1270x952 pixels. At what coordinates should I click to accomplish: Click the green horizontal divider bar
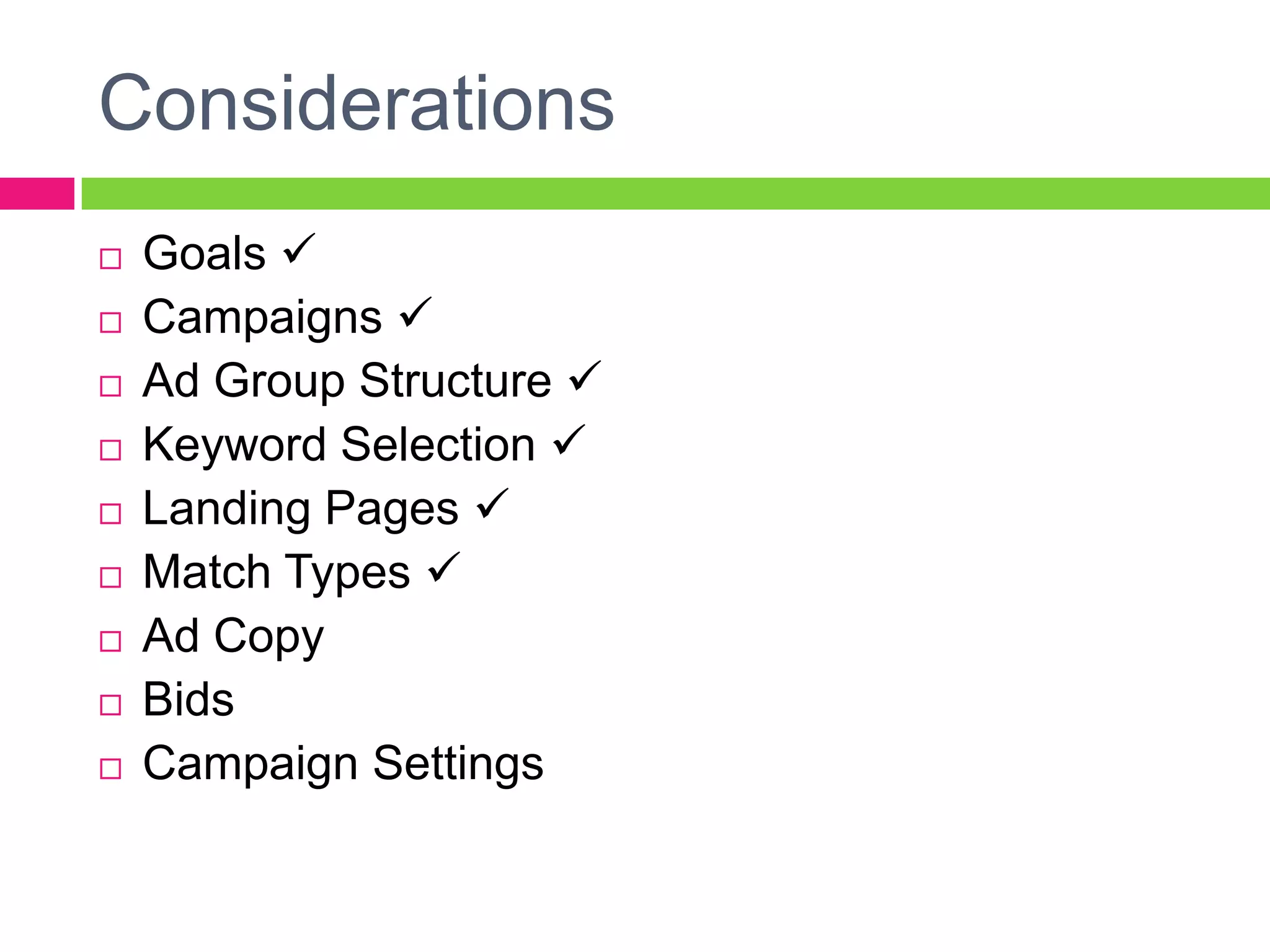coord(675,193)
